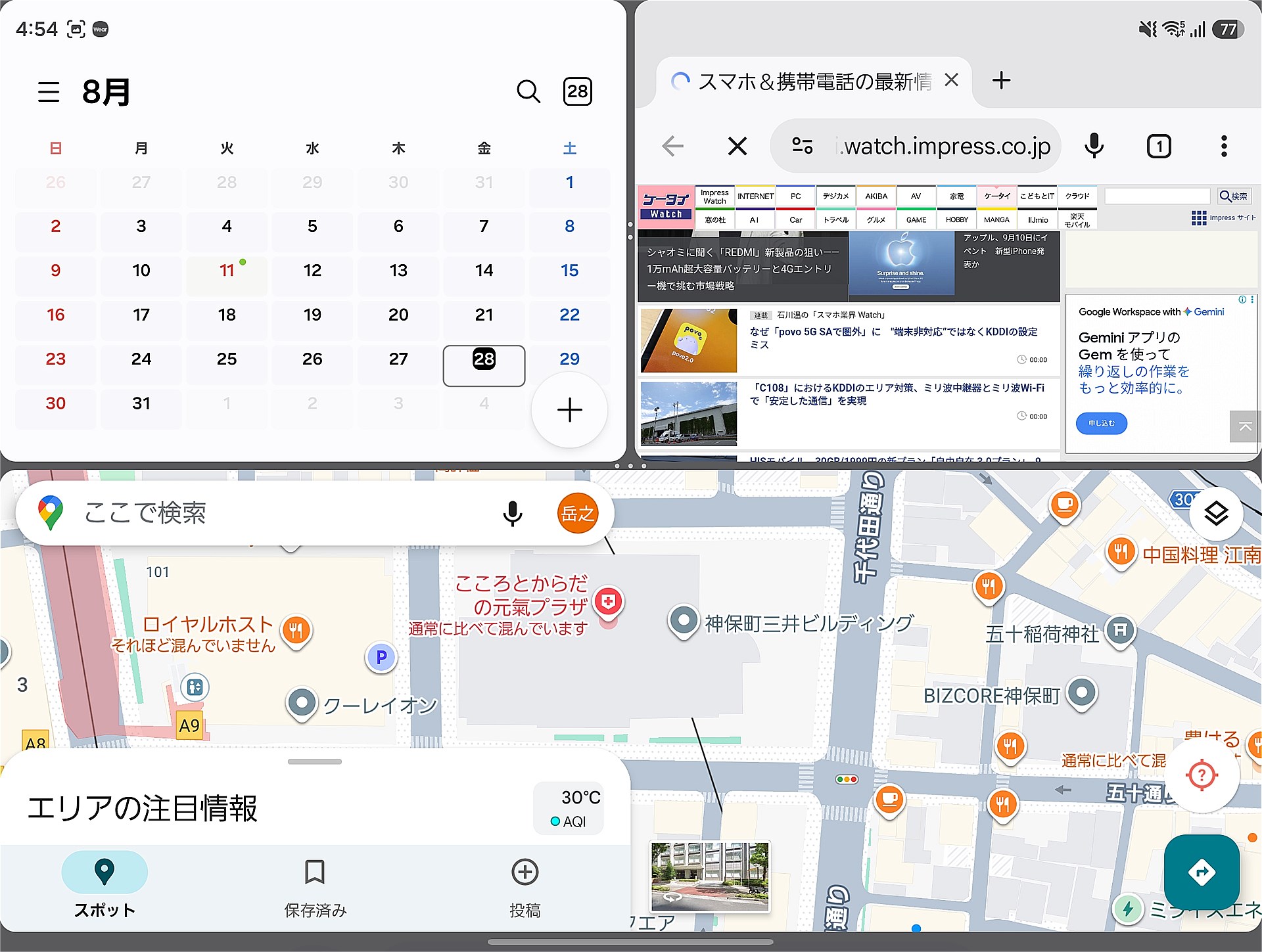Tap the 中国料理 江南 restaurant pin

pyautogui.click(x=1121, y=552)
